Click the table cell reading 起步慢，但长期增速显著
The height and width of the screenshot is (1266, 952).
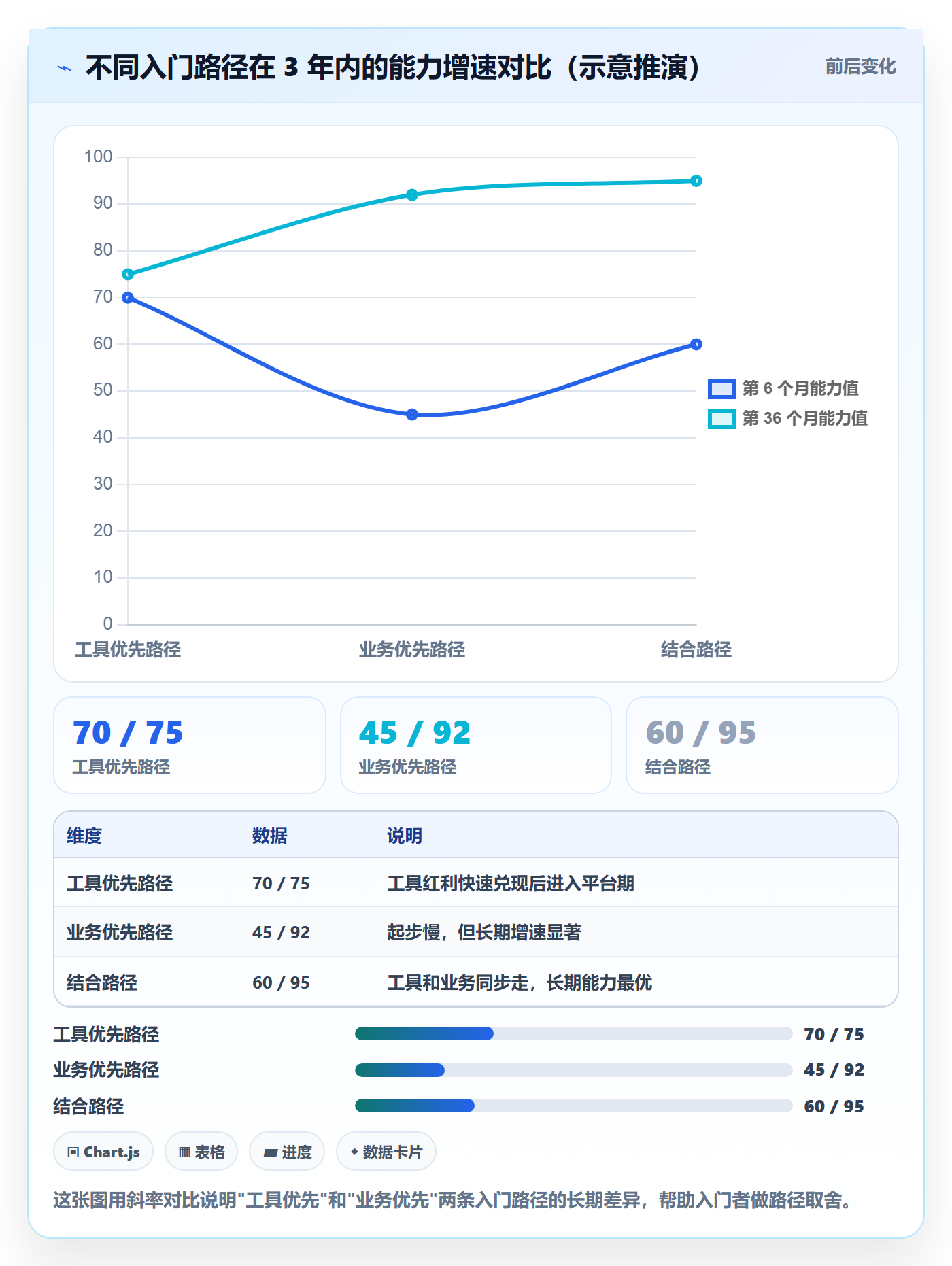(x=484, y=932)
